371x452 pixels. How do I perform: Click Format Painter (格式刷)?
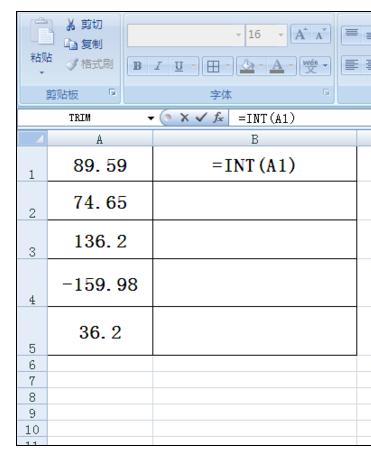[89, 64]
